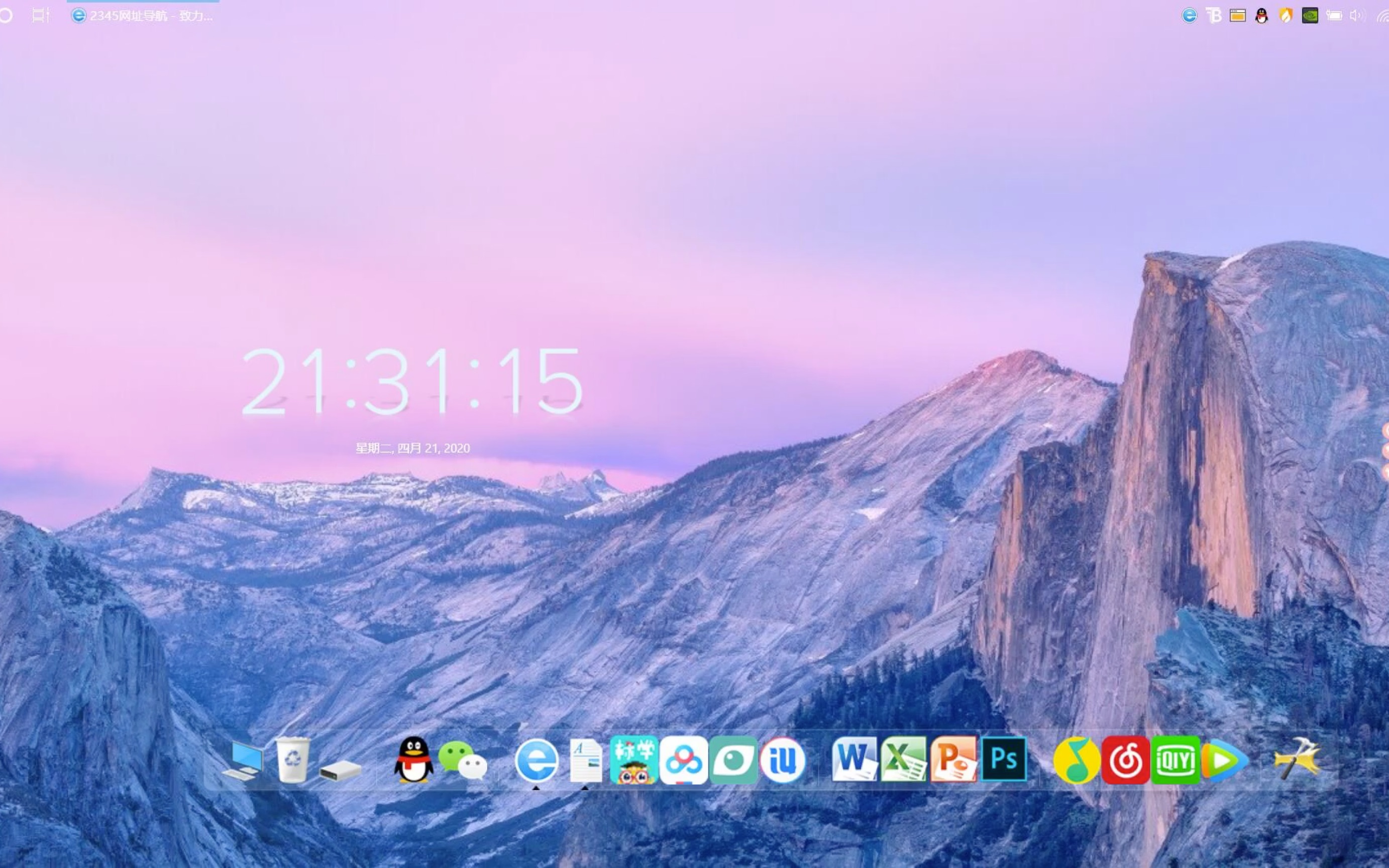Open NetEase Cloud Music app
The image size is (1389, 868).
[1125, 760]
